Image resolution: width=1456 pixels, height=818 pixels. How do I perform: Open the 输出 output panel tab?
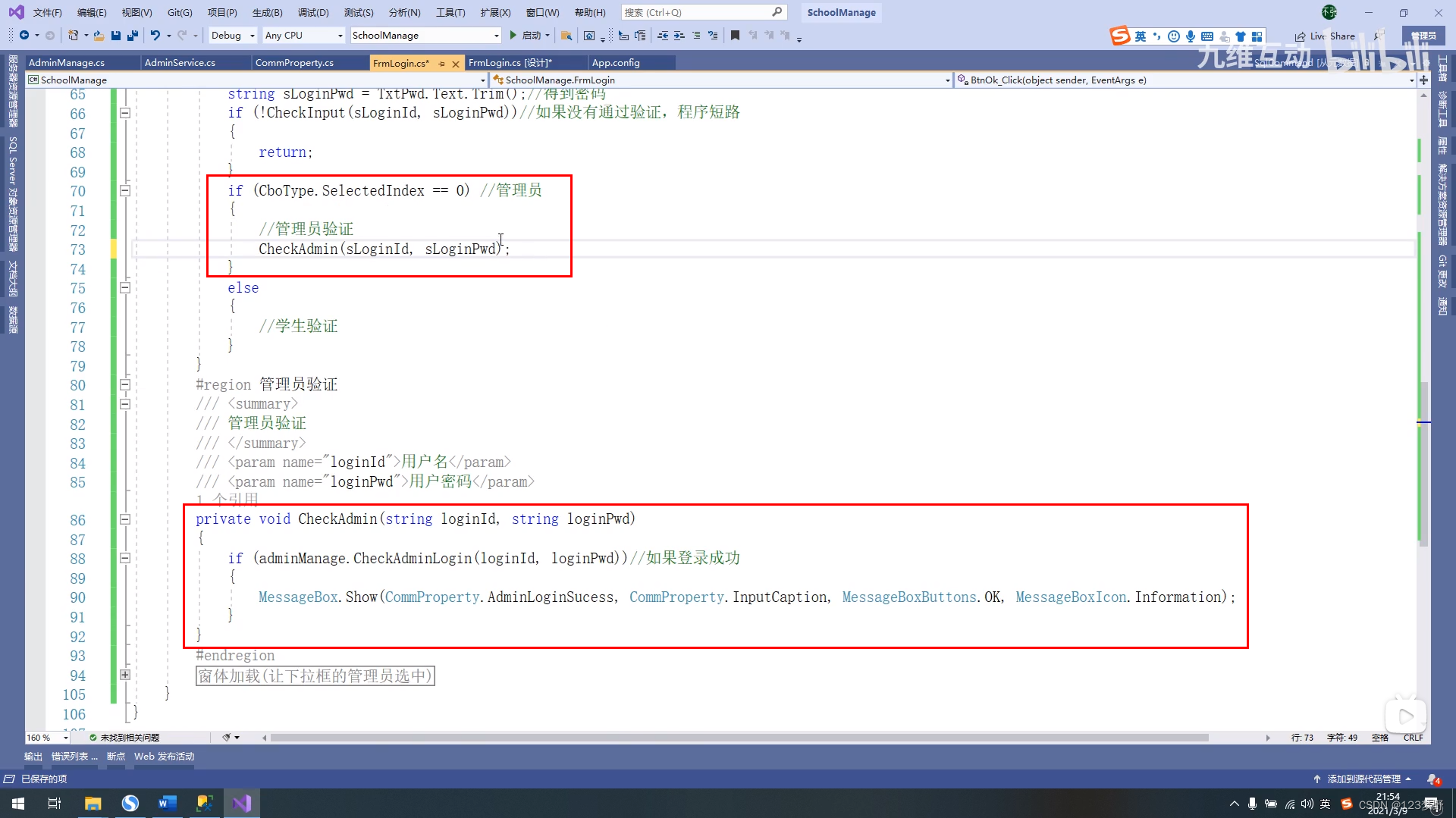click(x=33, y=757)
